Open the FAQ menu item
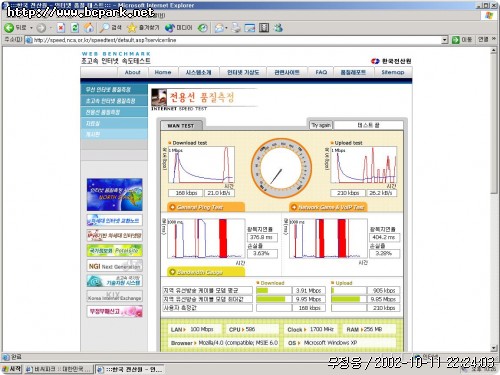Viewport: 500px width, 375px height. click(321, 72)
